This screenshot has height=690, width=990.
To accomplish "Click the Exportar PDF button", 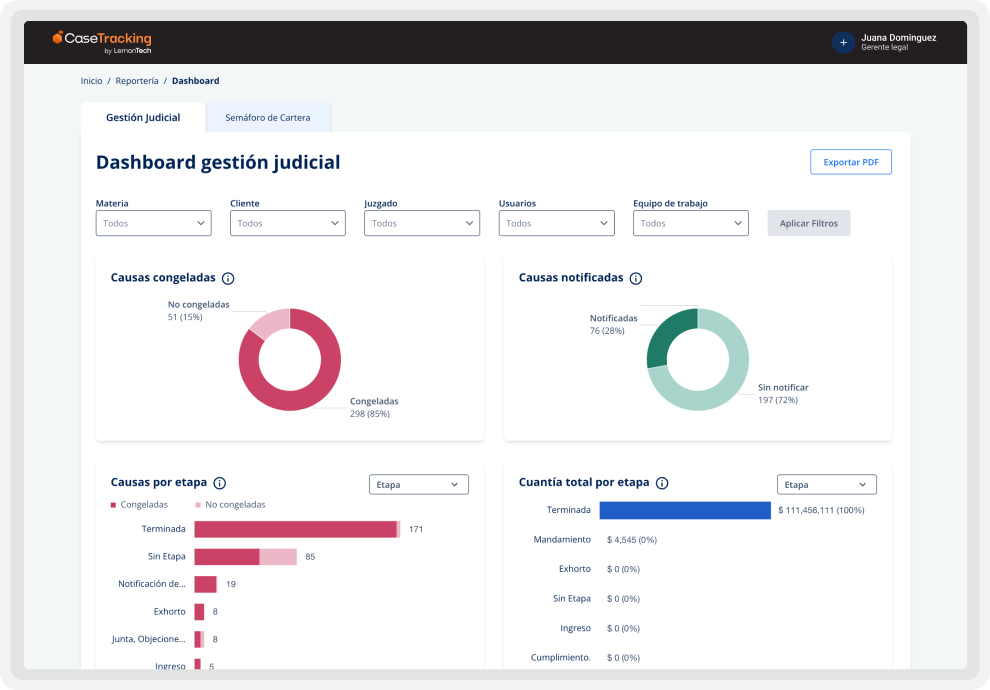I will [850, 161].
